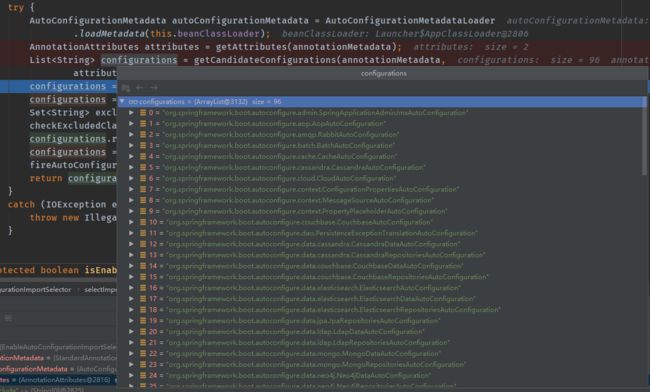This screenshot has height=392, width=650.
Task: Click the 'return' statement in editor
Action: click(46, 179)
